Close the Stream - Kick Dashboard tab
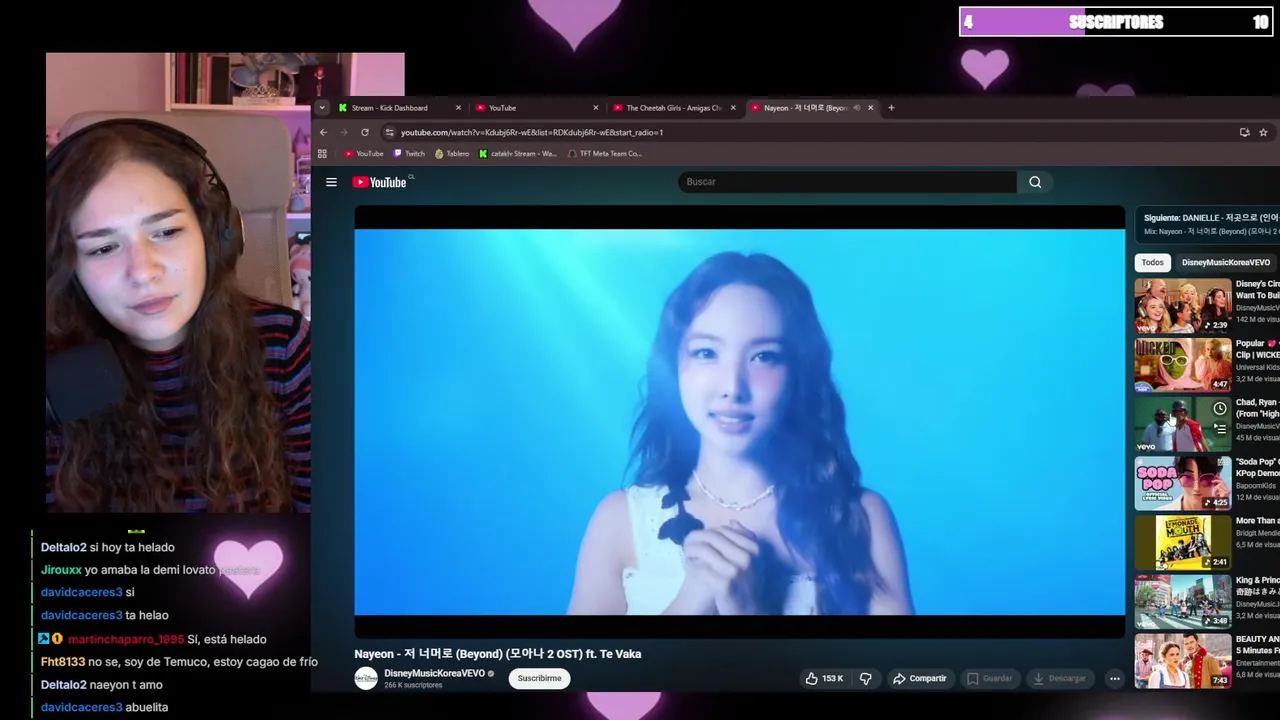1280x720 pixels. point(458,108)
